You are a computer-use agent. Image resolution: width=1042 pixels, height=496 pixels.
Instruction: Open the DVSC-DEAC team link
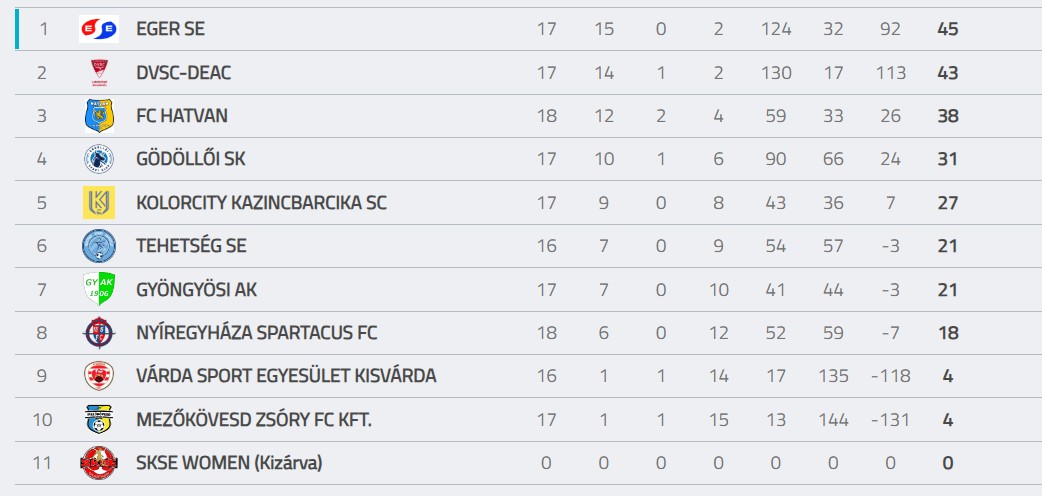tap(183, 72)
